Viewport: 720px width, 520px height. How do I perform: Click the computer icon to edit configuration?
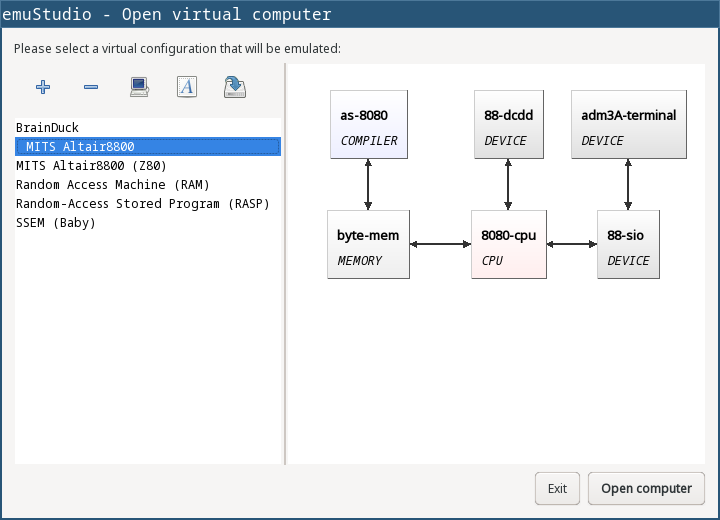pos(139,87)
